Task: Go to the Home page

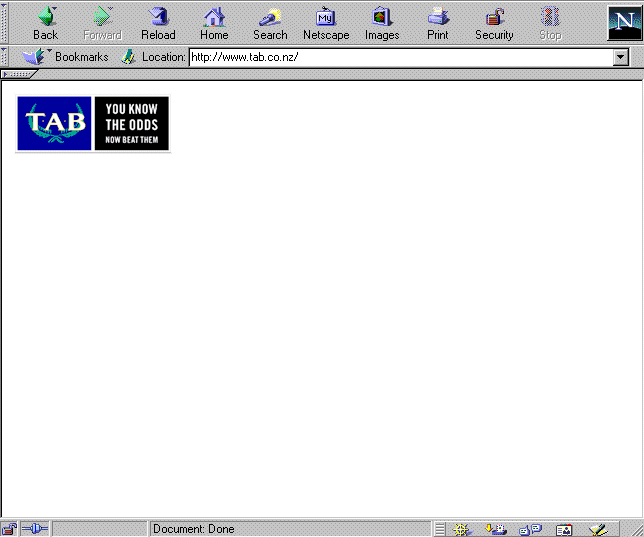Action: (x=214, y=23)
